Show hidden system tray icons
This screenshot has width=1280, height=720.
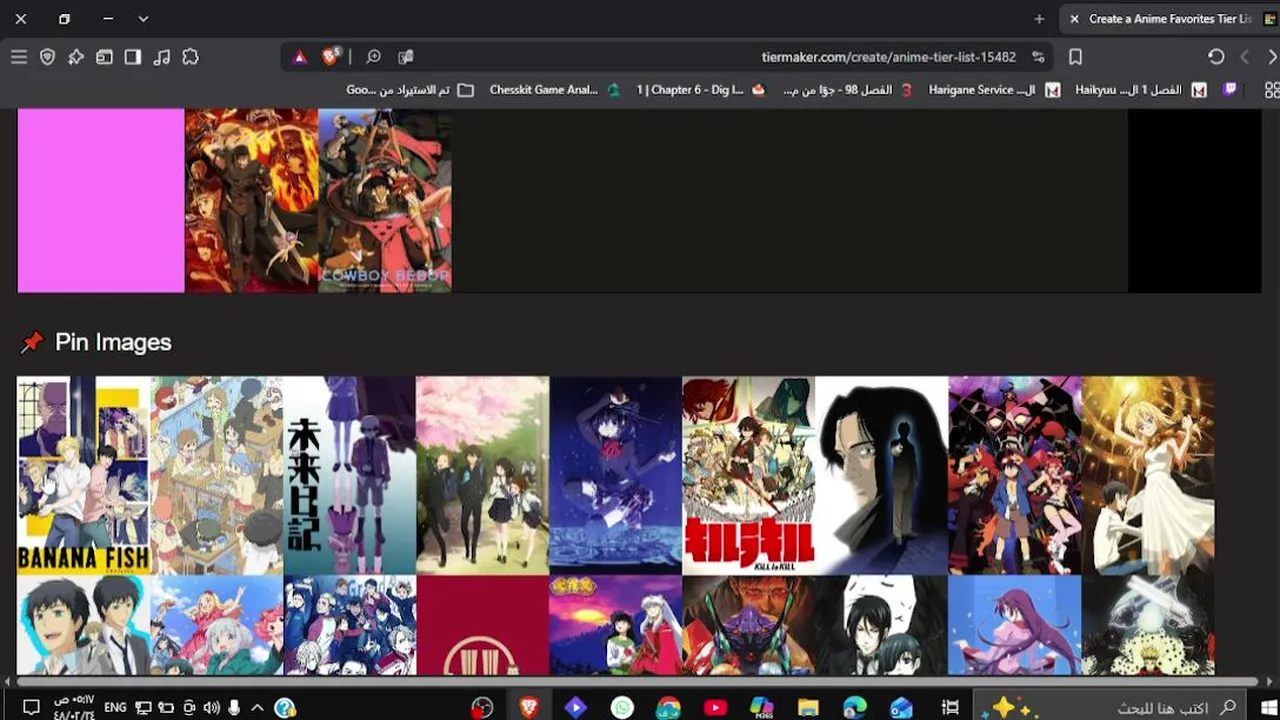(257, 708)
